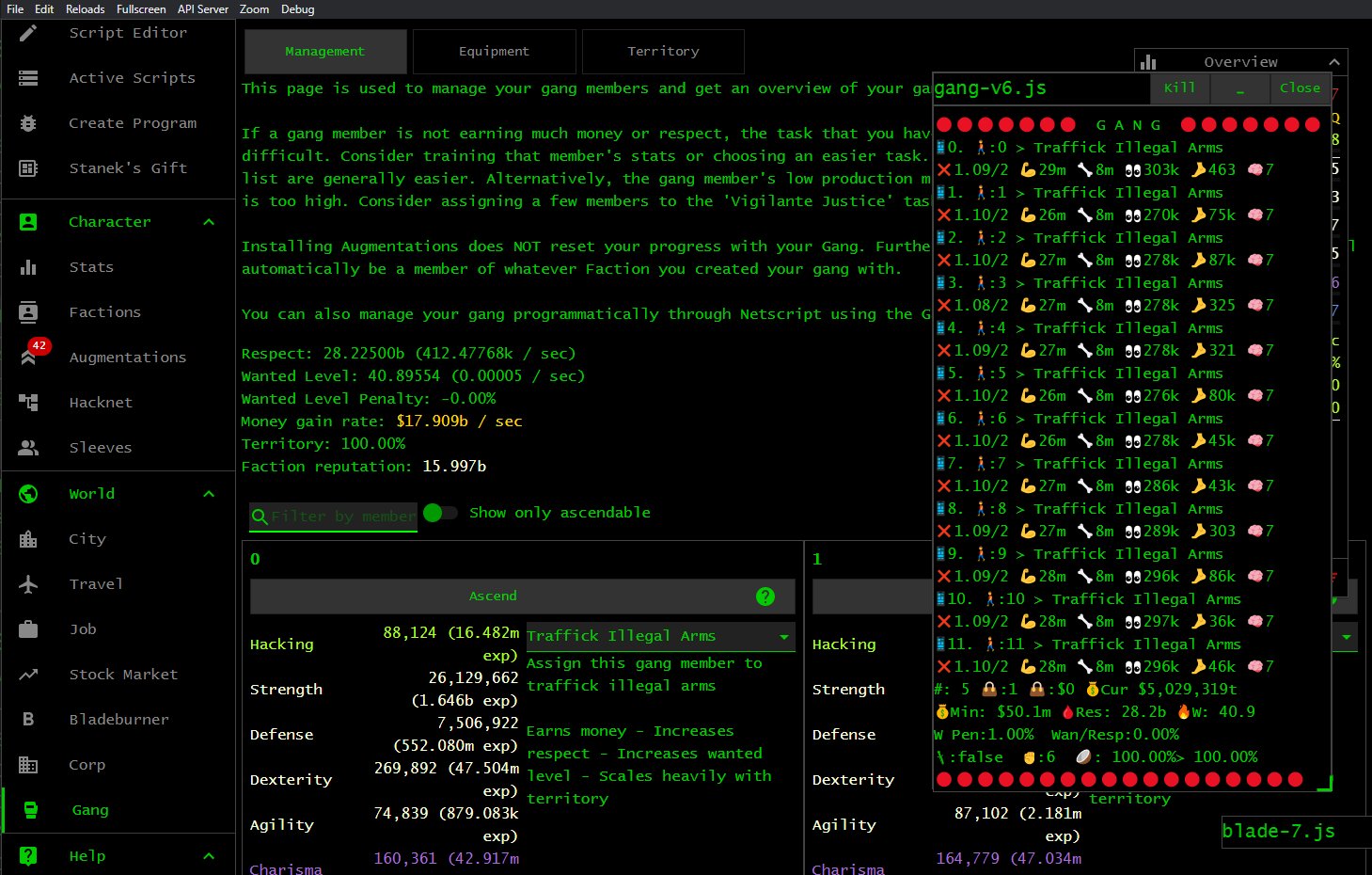Click 'W Pen:1.00%' in the log

coord(985,735)
